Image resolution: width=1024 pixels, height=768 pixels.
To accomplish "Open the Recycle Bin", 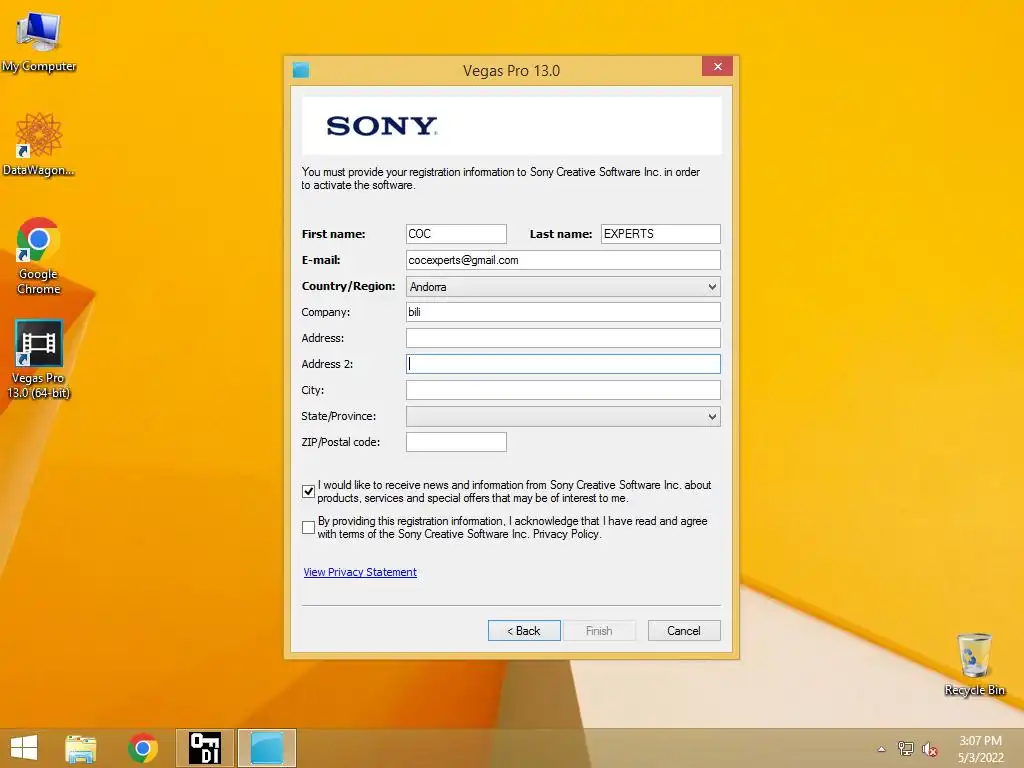I will point(974,664).
